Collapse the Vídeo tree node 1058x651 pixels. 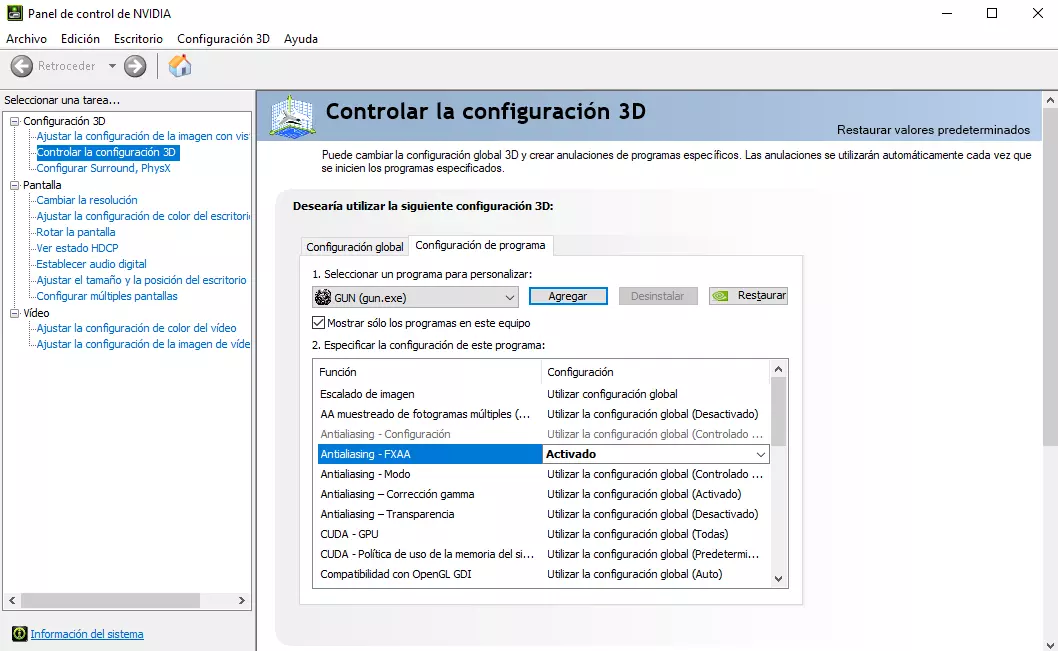pyautogui.click(x=14, y=313)
